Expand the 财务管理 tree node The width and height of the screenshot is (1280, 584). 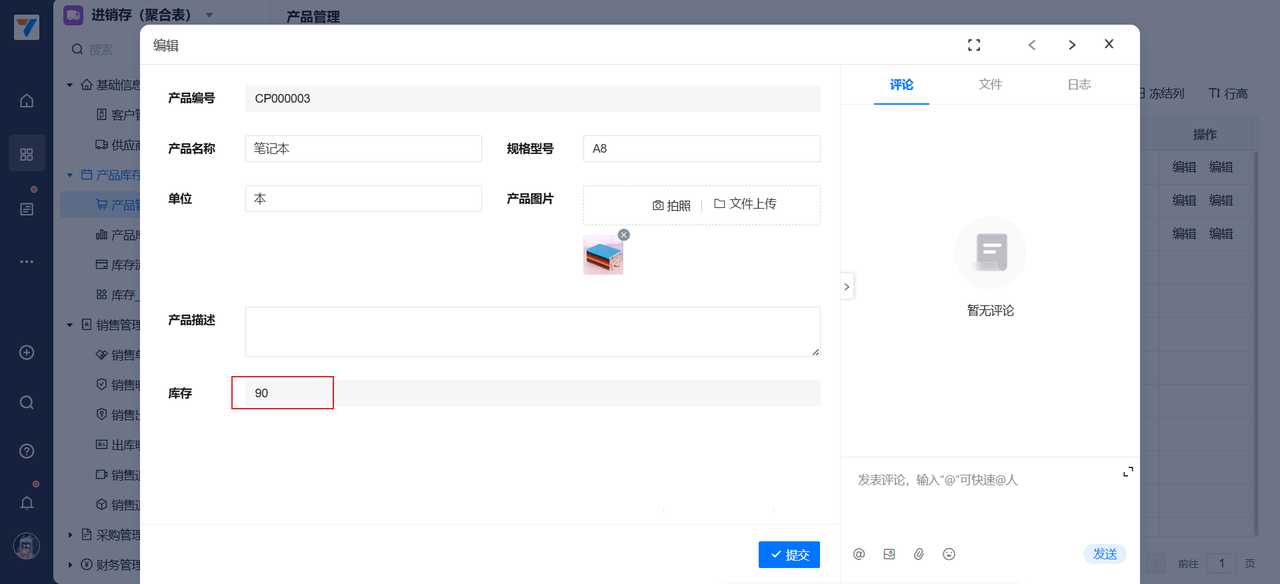click(x=70, y=564)
